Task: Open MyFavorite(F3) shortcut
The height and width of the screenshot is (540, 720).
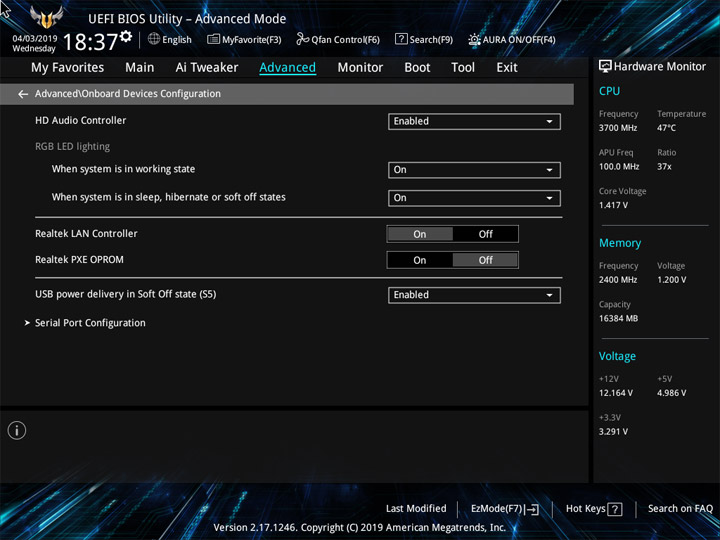Action: 244,39
